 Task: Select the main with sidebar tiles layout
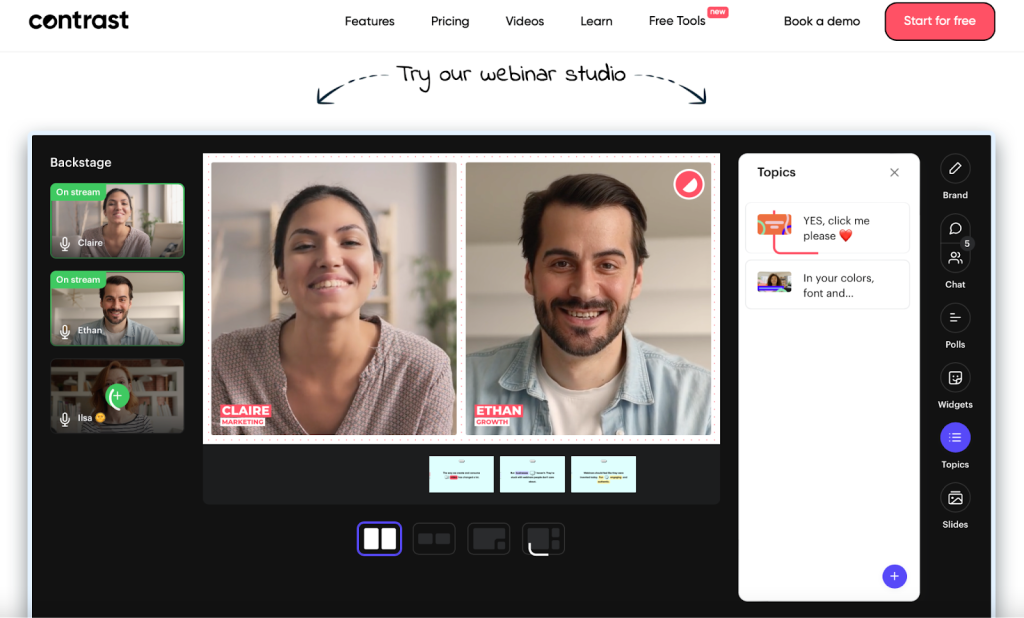click(x=543, y=539)
